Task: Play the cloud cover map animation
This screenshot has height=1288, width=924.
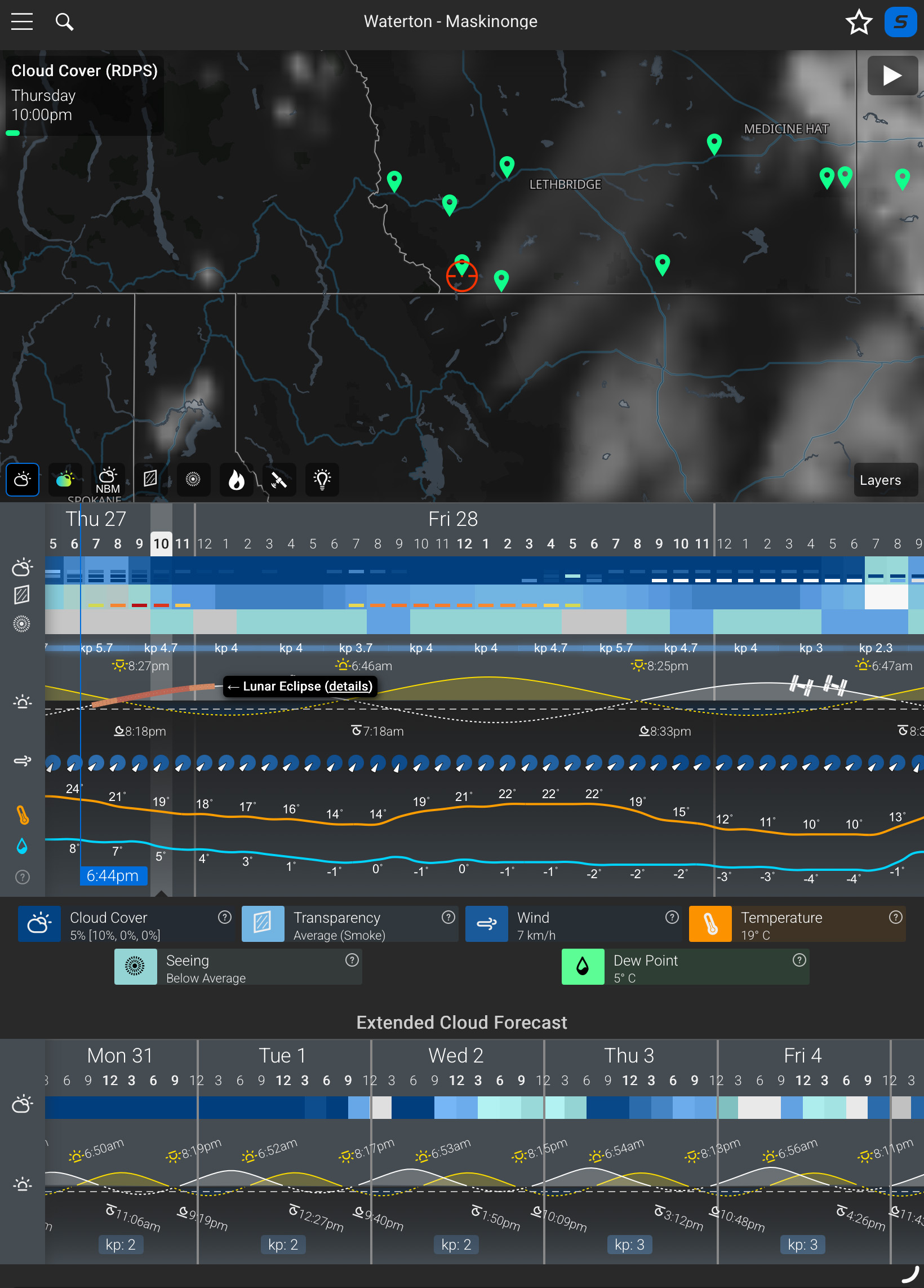Action: pos(892,75)
